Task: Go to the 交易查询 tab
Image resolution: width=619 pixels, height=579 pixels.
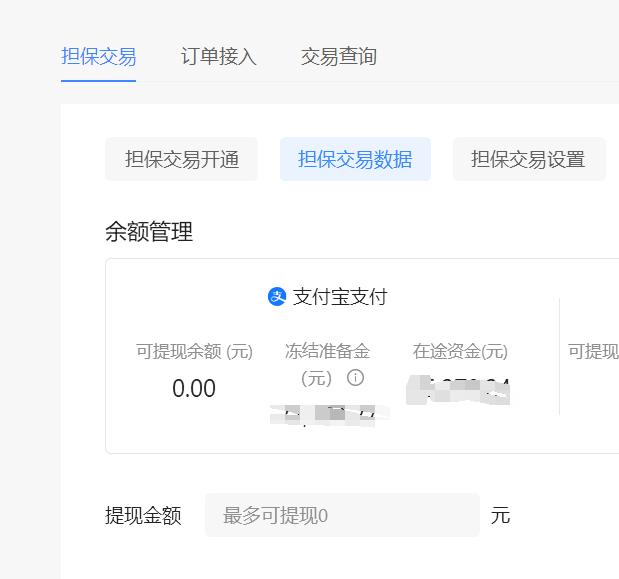Action: (x=338, y=56)
